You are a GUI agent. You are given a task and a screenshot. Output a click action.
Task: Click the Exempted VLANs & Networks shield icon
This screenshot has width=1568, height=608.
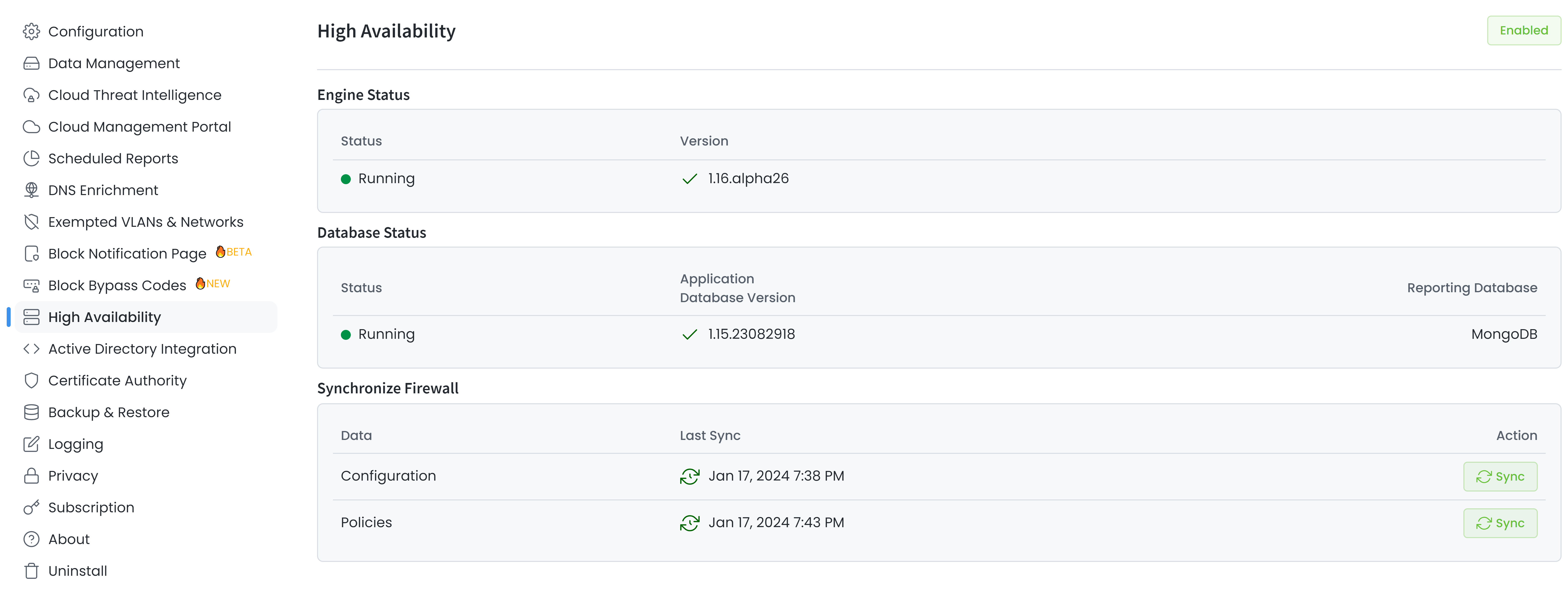click(x=32, y=222)
